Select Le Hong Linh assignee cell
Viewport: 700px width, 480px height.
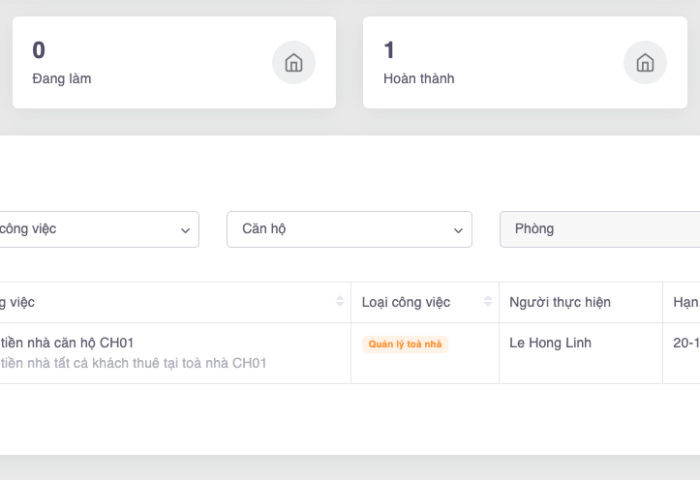(550, 343)
